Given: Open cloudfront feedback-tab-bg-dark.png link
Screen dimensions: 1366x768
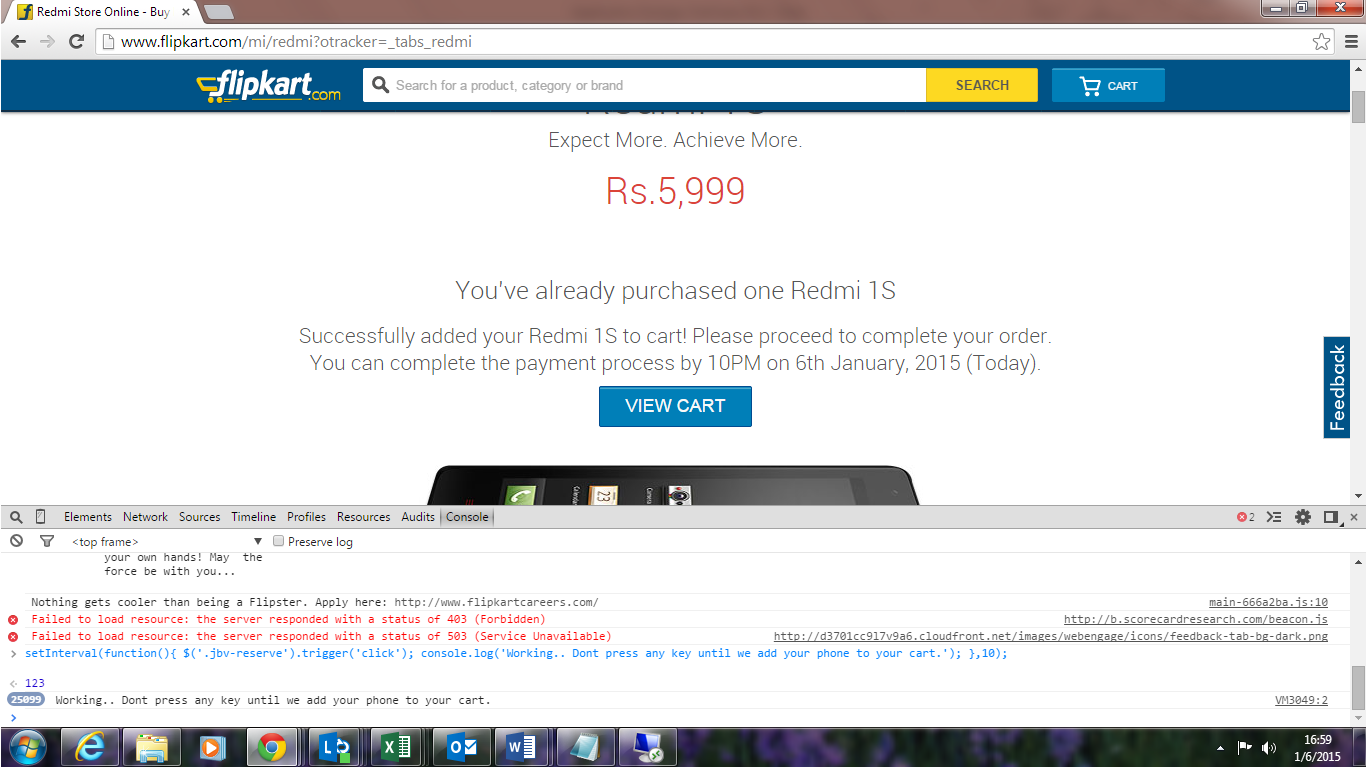Looking at the screenshot, I should pyautogui.click(x=1051, y=636).
